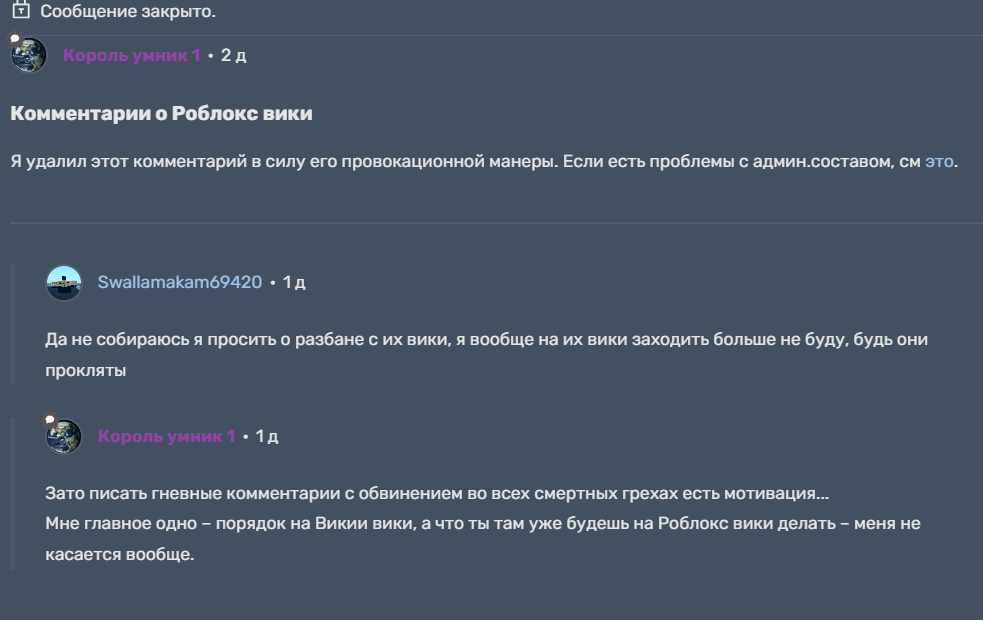Open Swallamakam69420's profile via username

point(180,283)
